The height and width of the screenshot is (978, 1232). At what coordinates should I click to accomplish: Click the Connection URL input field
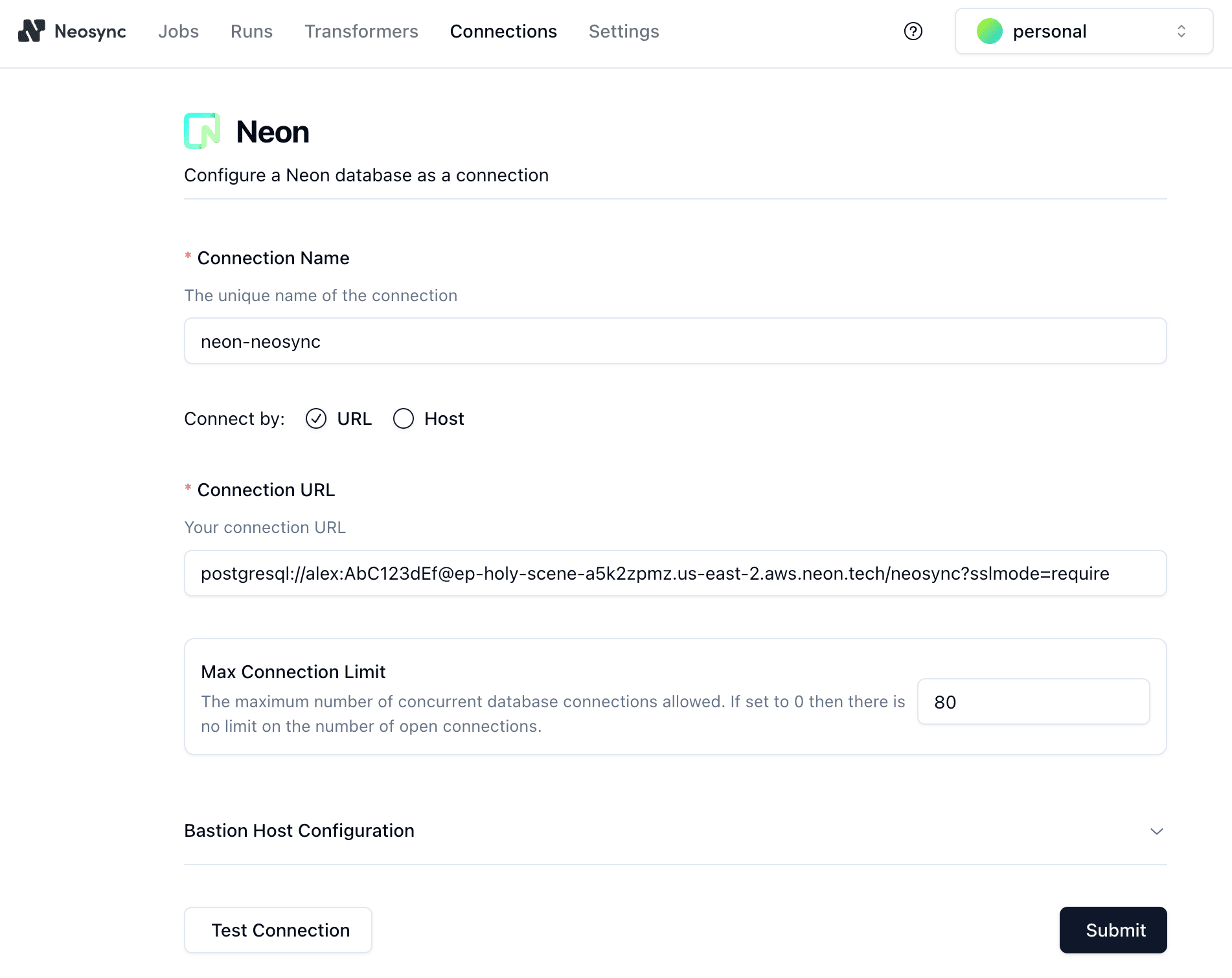tap(674, 573)
